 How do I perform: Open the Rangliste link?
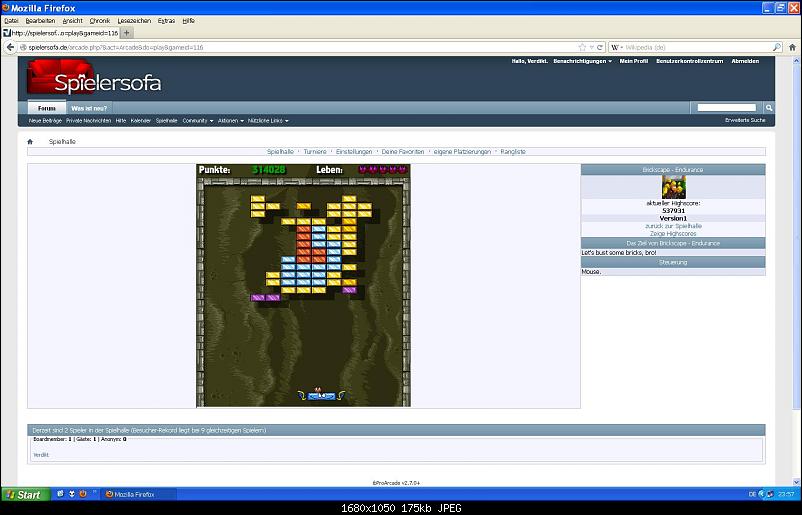[x=513, y=152]
